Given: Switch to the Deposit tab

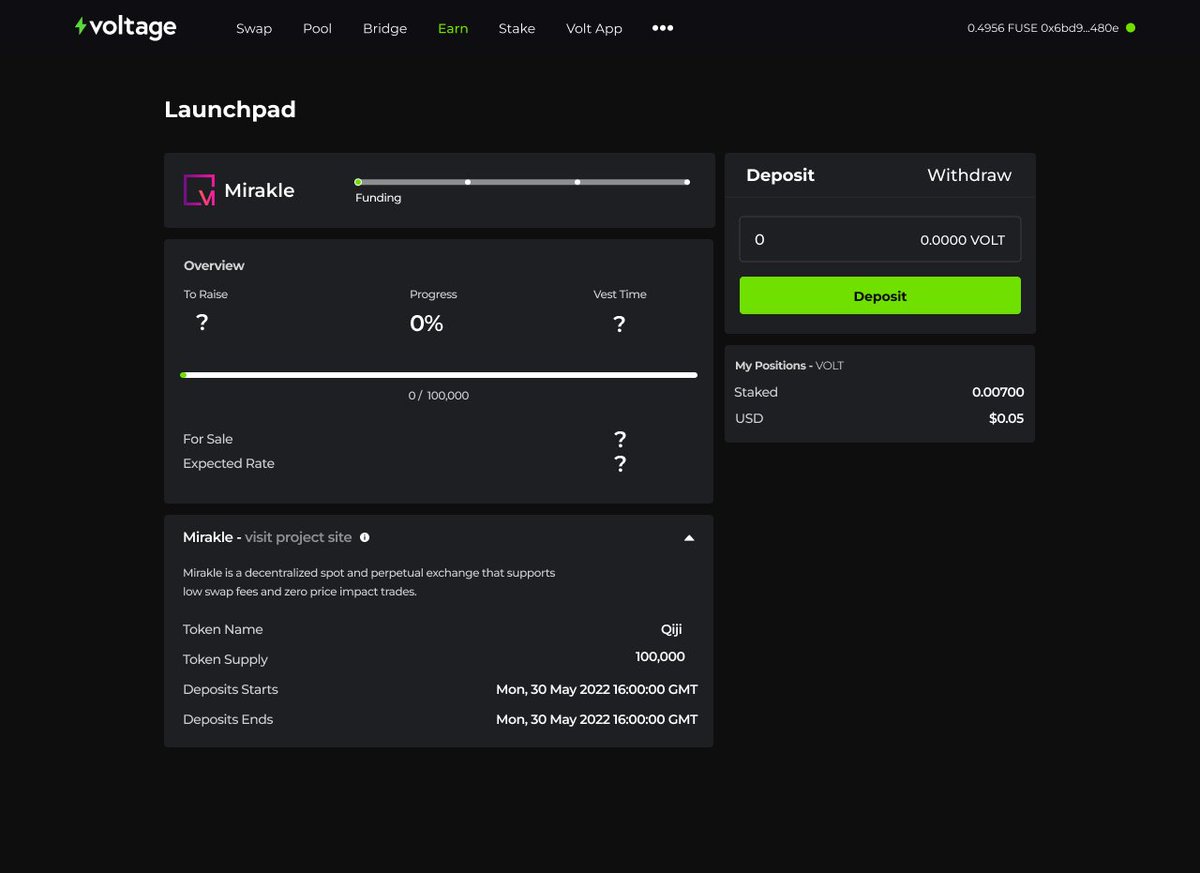Looking at the screenshot, I should tap(780, 175).
